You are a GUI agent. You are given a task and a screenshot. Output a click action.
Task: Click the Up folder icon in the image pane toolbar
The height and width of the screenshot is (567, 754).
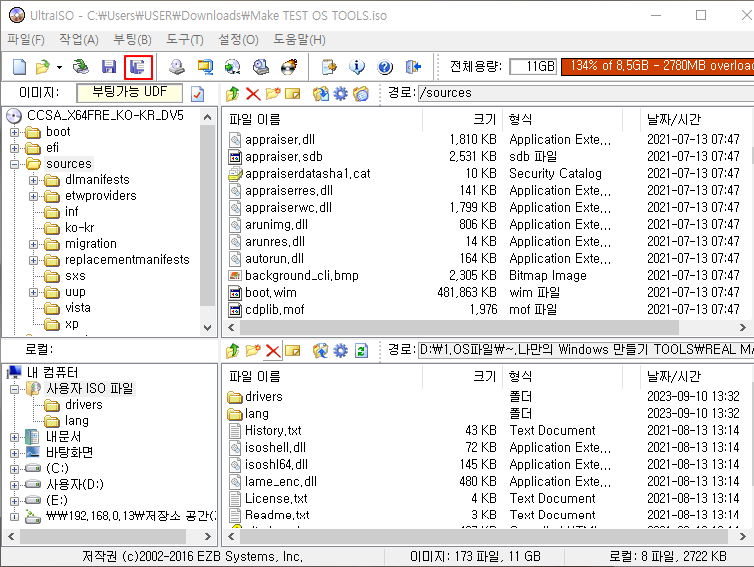coord(233,93)
